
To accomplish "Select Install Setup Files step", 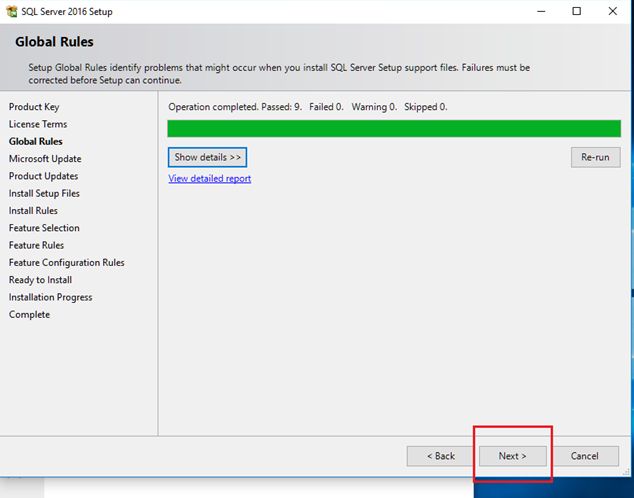I will click(44, 193).
